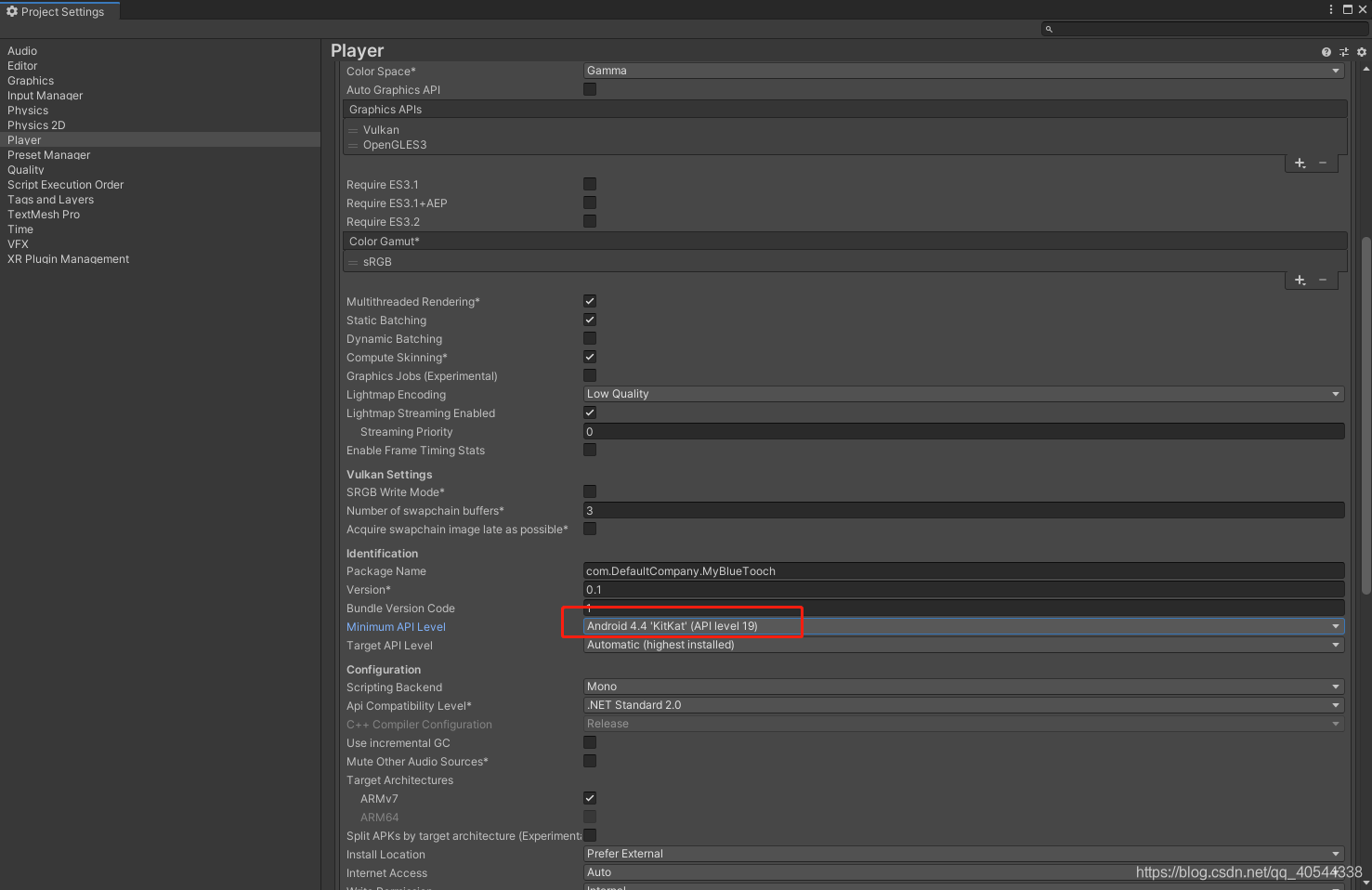Click the preset selector icon
The height and width of the screenshot is (890, 1372).
point(1344,51)
